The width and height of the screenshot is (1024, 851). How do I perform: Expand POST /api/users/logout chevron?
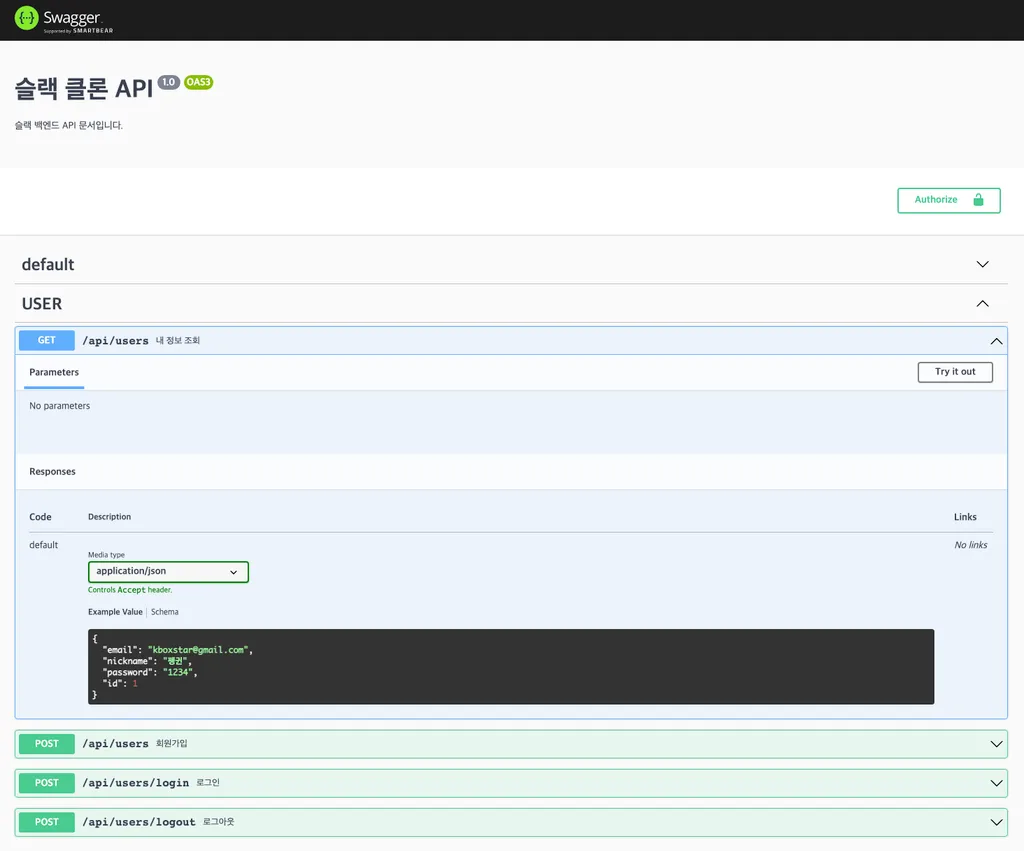point(996,822)
